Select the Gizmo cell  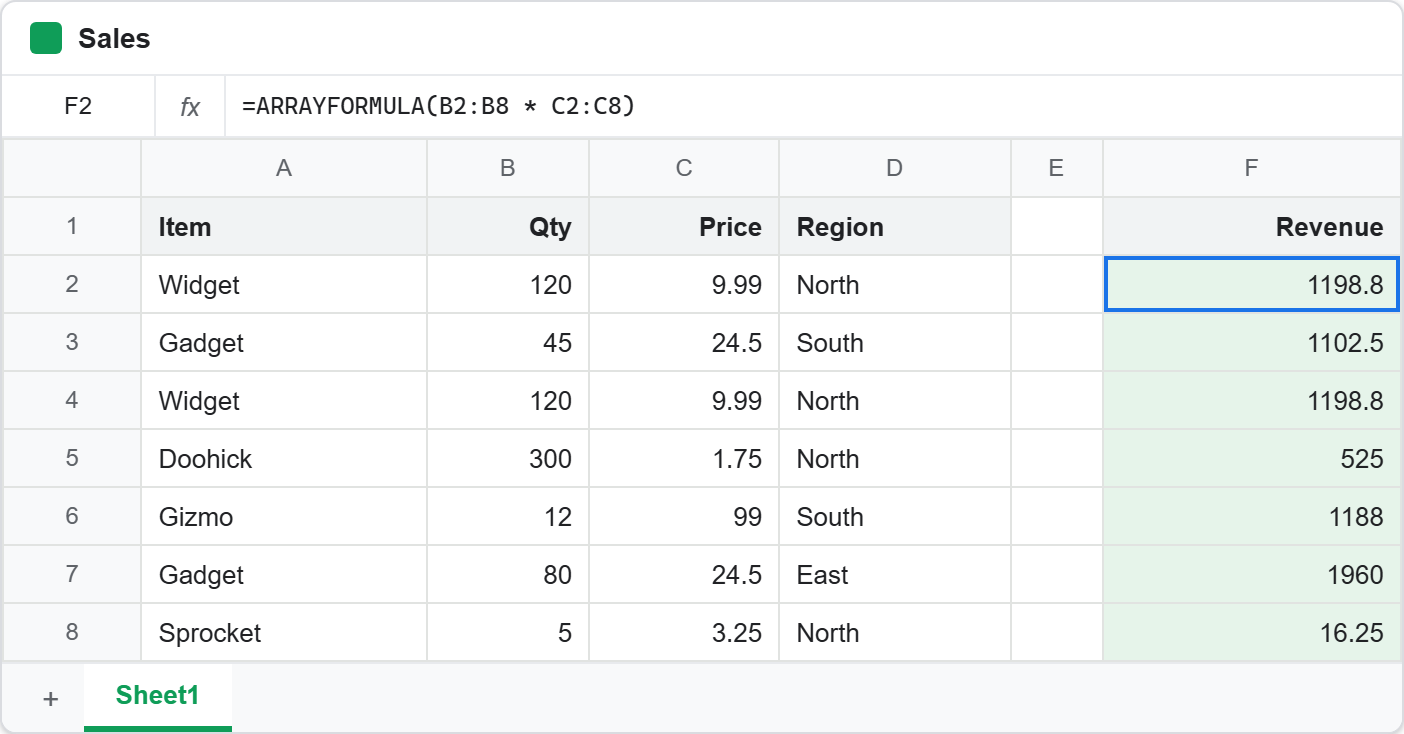[284, 516]
